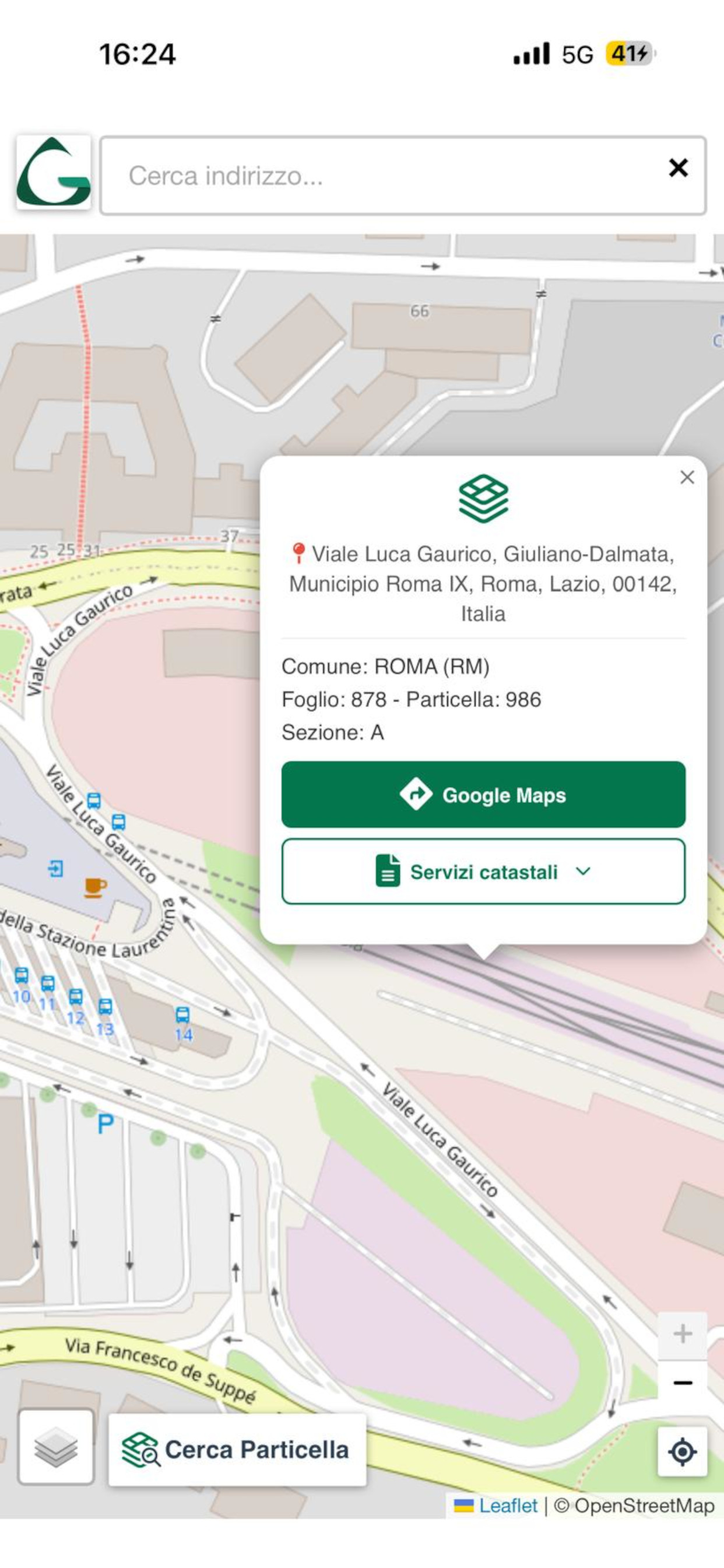
Task: Tap the document icon in Servizi catastali
Action: click(x=388, y=870)
